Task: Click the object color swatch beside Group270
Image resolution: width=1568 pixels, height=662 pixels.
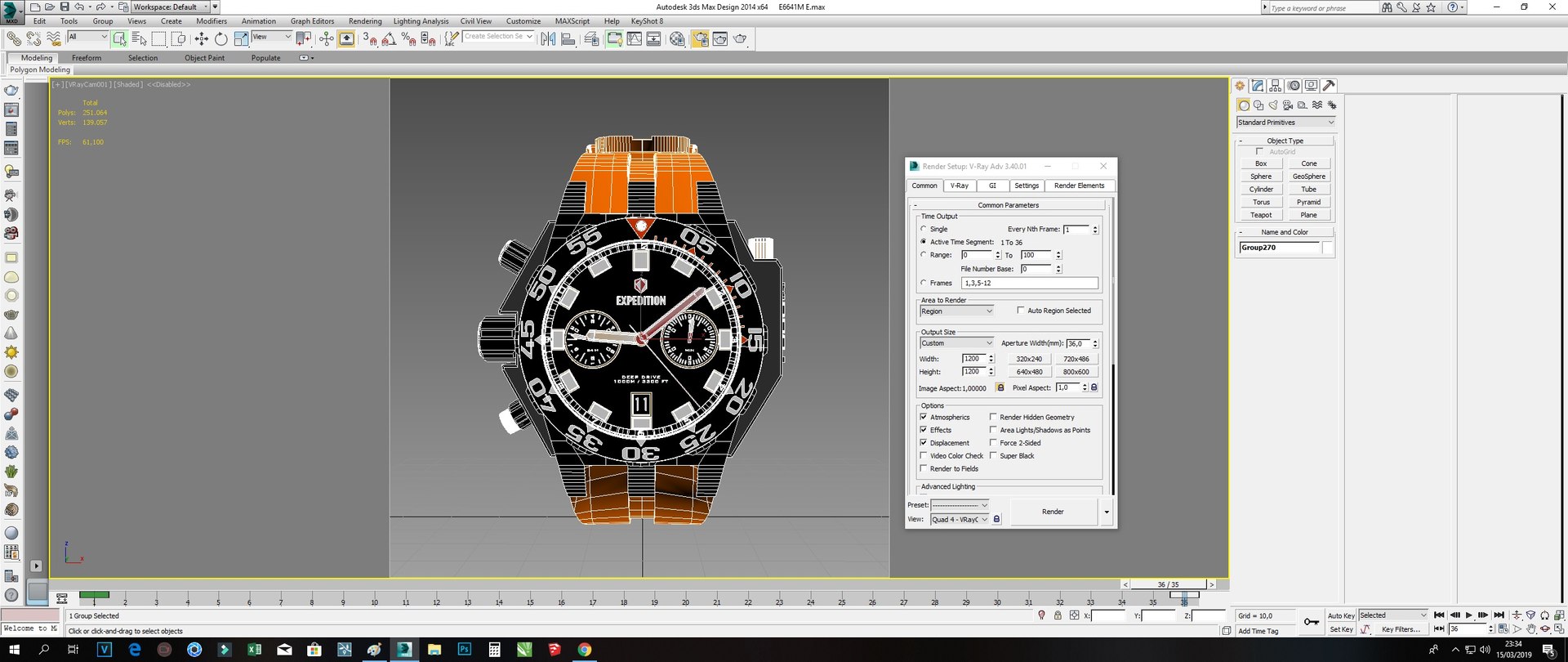Action: pyautogui.click(x=1328, y=248)
